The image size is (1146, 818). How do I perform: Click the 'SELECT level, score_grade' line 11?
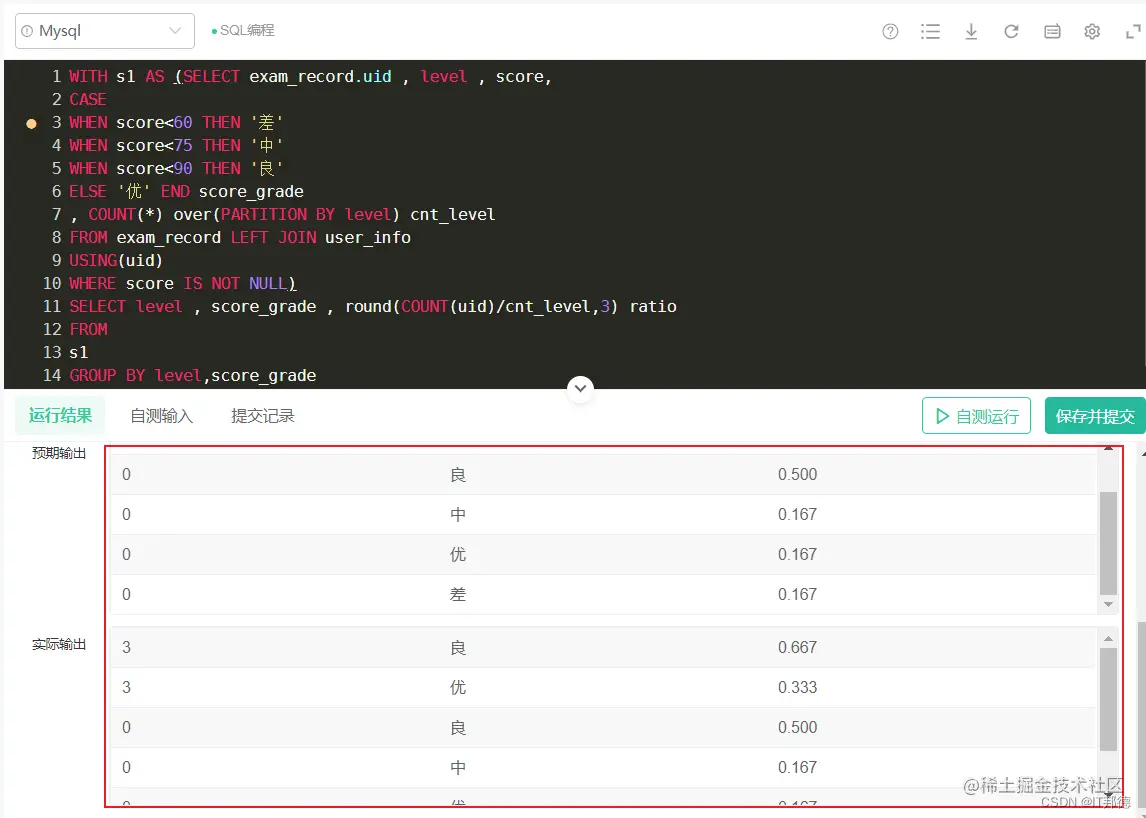(x=373, y=306)
